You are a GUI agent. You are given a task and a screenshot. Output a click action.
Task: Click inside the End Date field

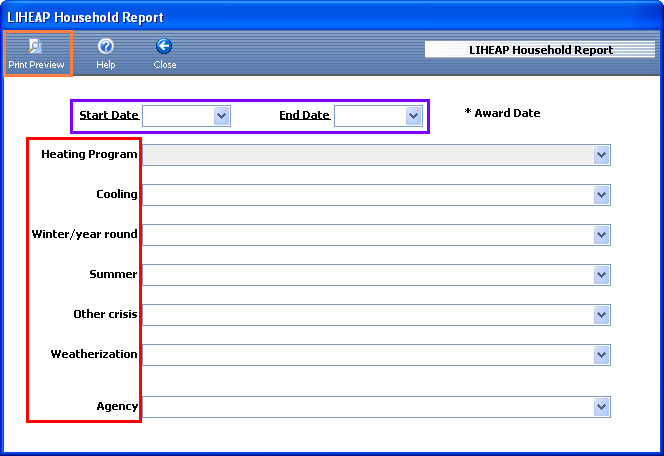point(370,116)
